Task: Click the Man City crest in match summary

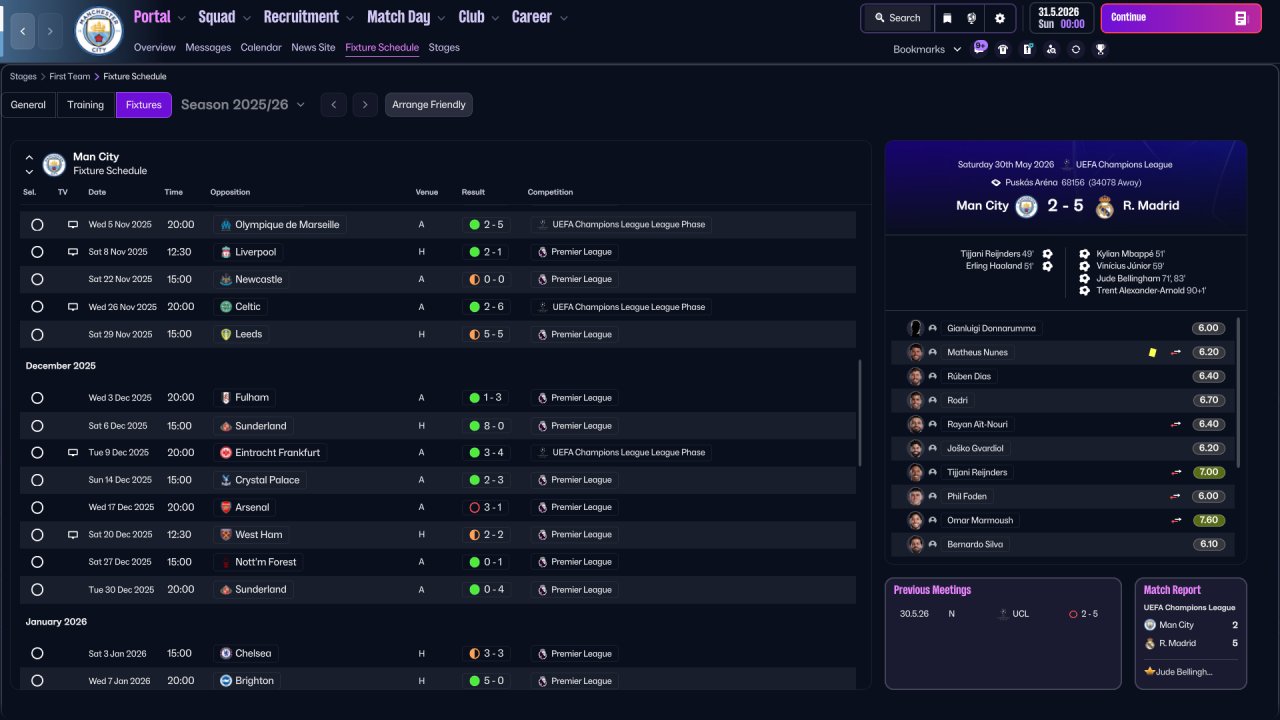Action: tap(1026, 206)
